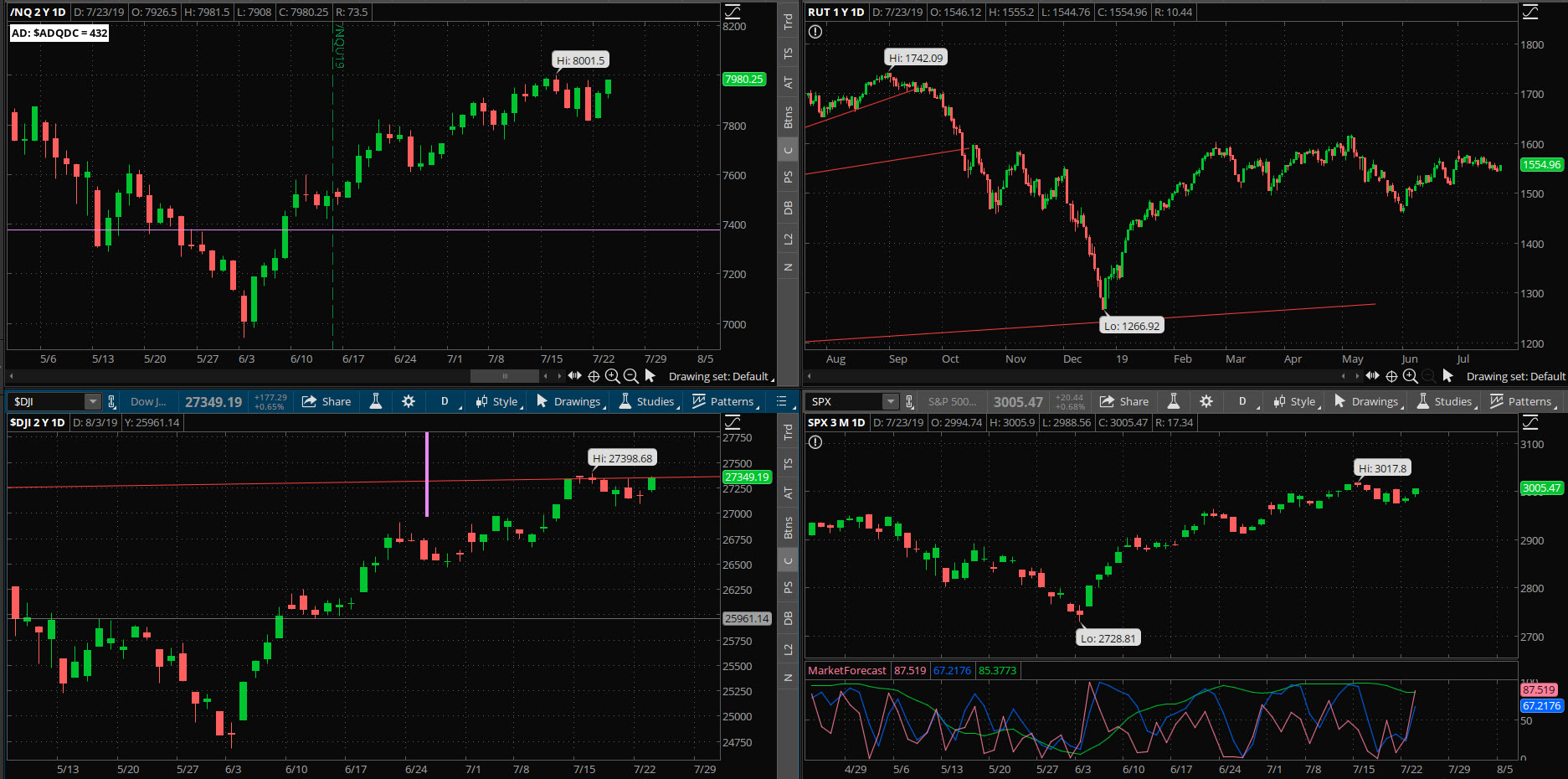1568x779 pixels.
Task: Click the MarketForecast study label
Action: [847, 670]
